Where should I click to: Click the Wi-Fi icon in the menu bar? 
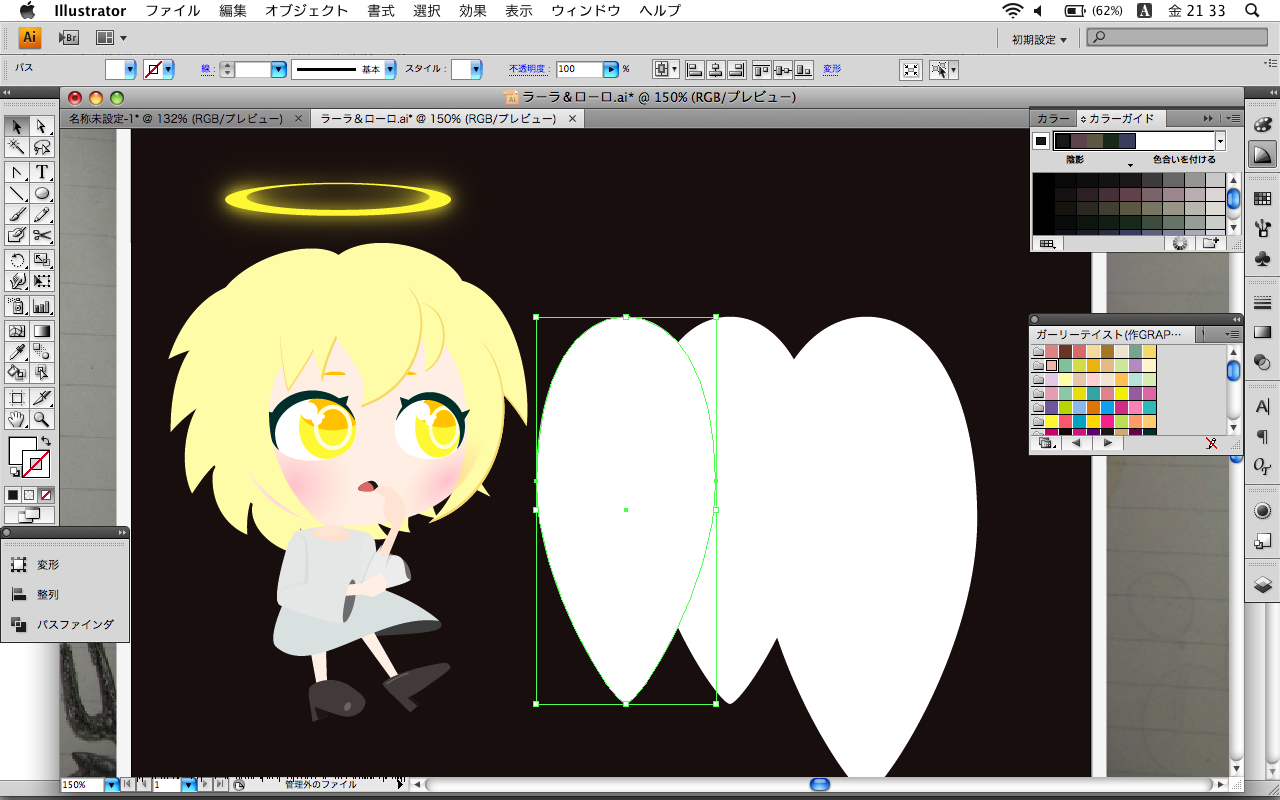[1012, 11]
